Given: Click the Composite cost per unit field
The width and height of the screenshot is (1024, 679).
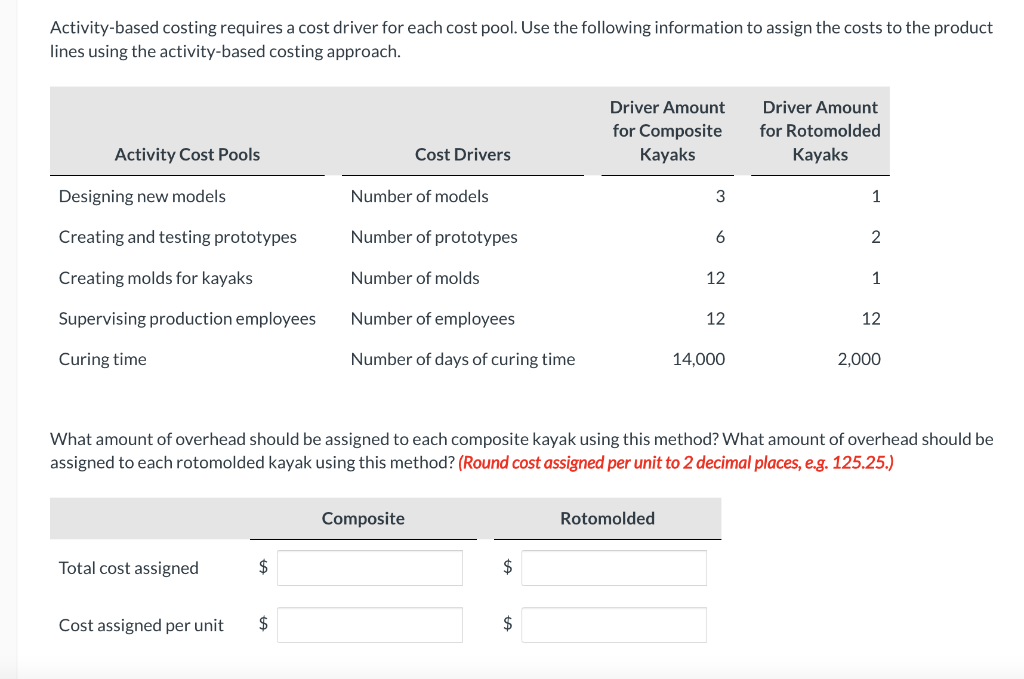Looking at the screenshot, I should tap(369, 624).
